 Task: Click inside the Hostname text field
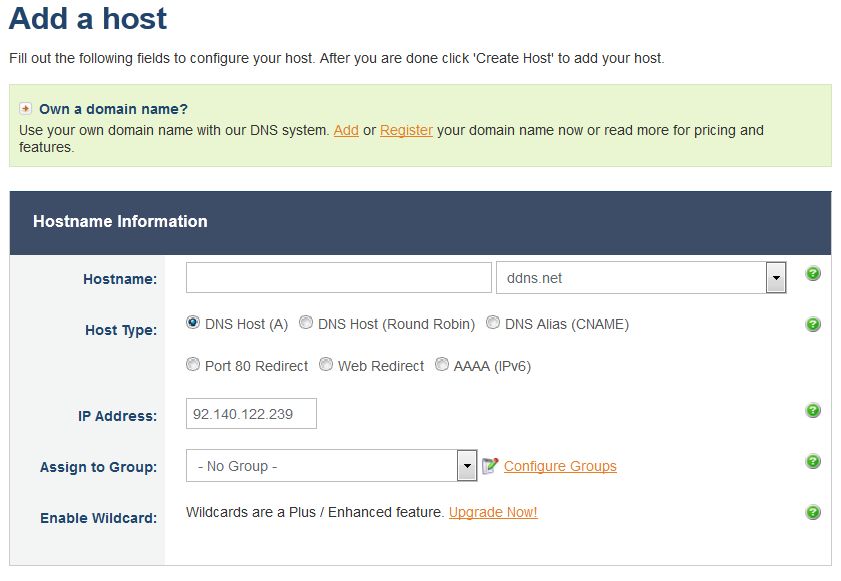(x=337, y=277)
